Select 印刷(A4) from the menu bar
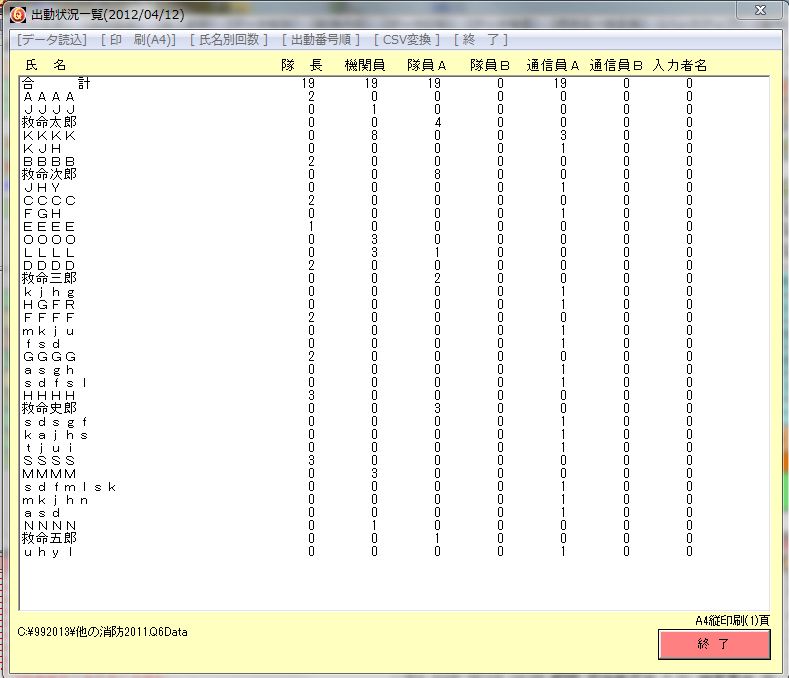The image size is (789, 678). tap(138, 40)
